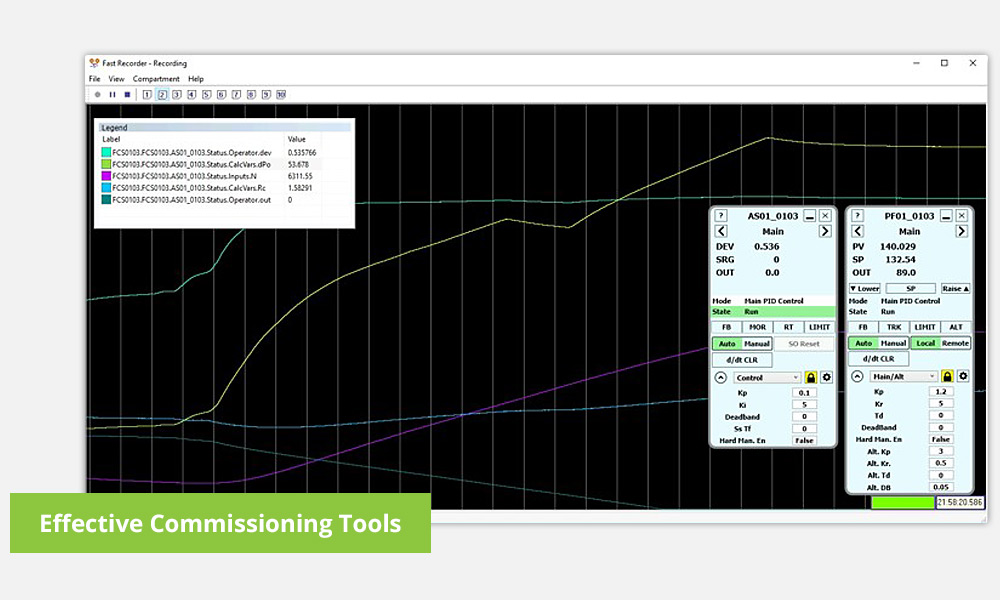Edit the Ki value field on AS01_0103
The image size is (1000, 600).
[804, 405]
